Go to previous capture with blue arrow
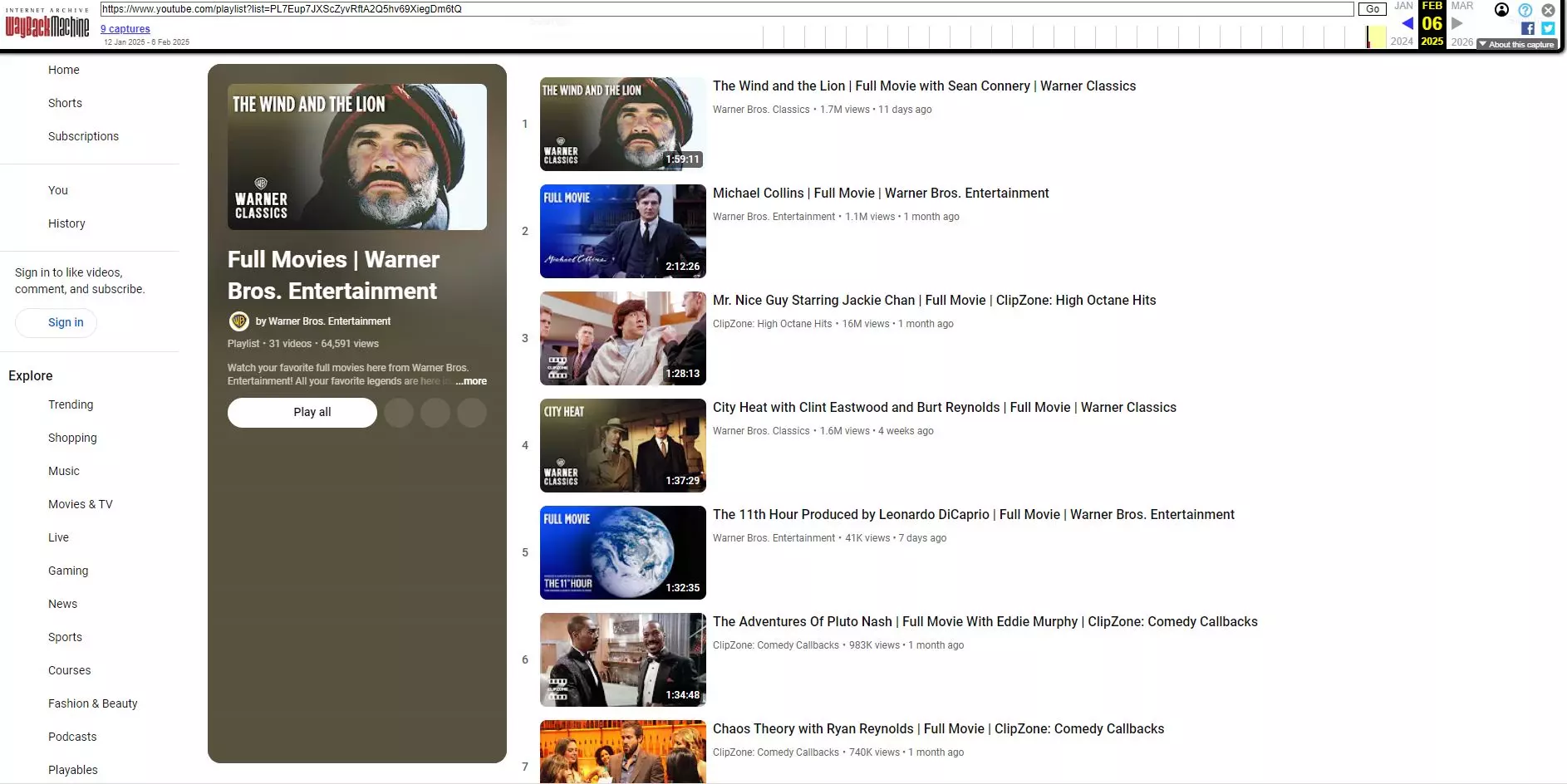Viewport: 1567px width, 784px height. pos(1407,23)
